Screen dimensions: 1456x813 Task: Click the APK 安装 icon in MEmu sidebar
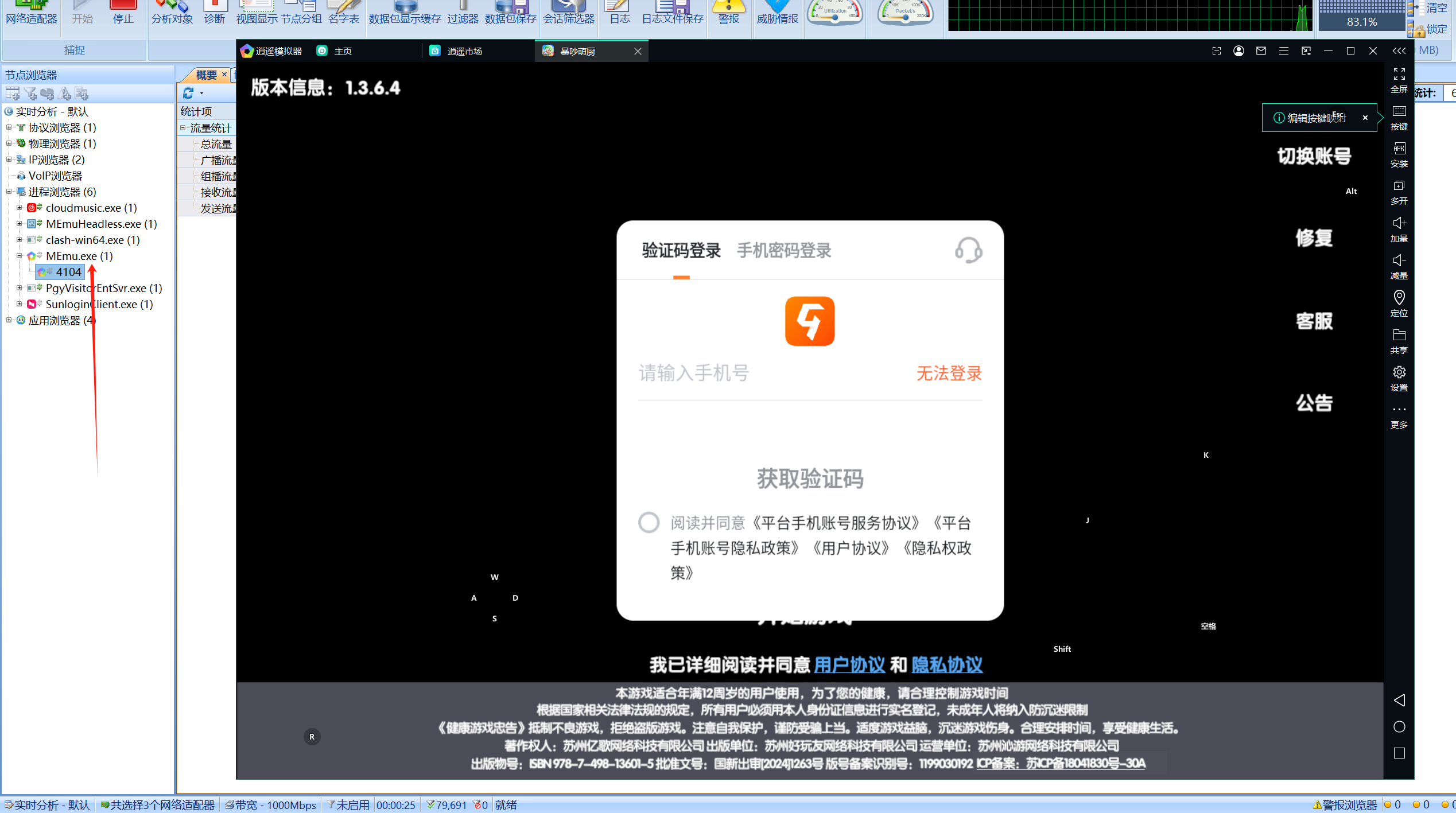tap(1399, 150)
